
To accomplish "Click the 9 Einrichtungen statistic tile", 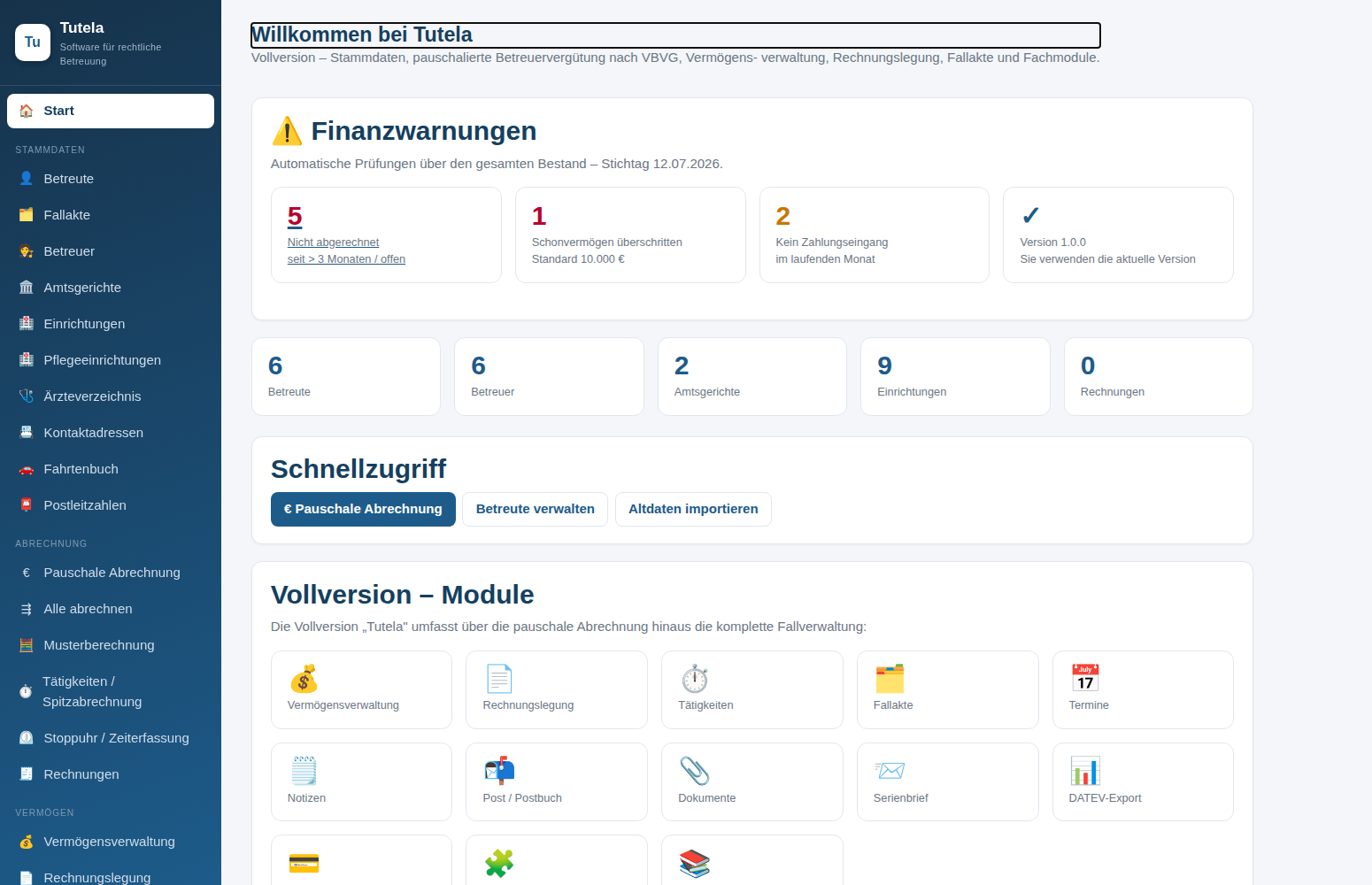I will tap(955, 376).
